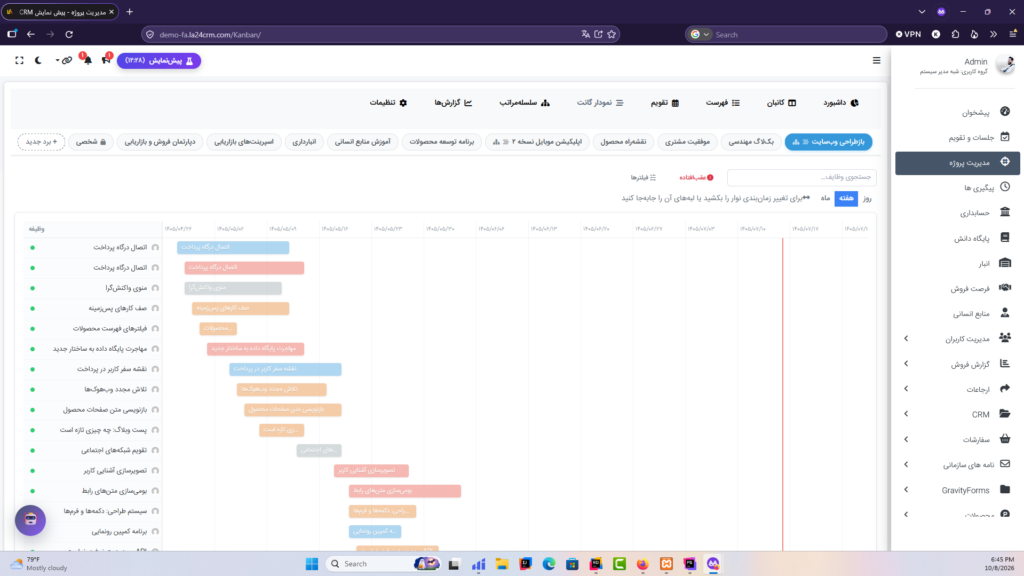Switch the timeline scale to ماه
The width and height of the screenshot is (1024, 576).
point(825,198)
